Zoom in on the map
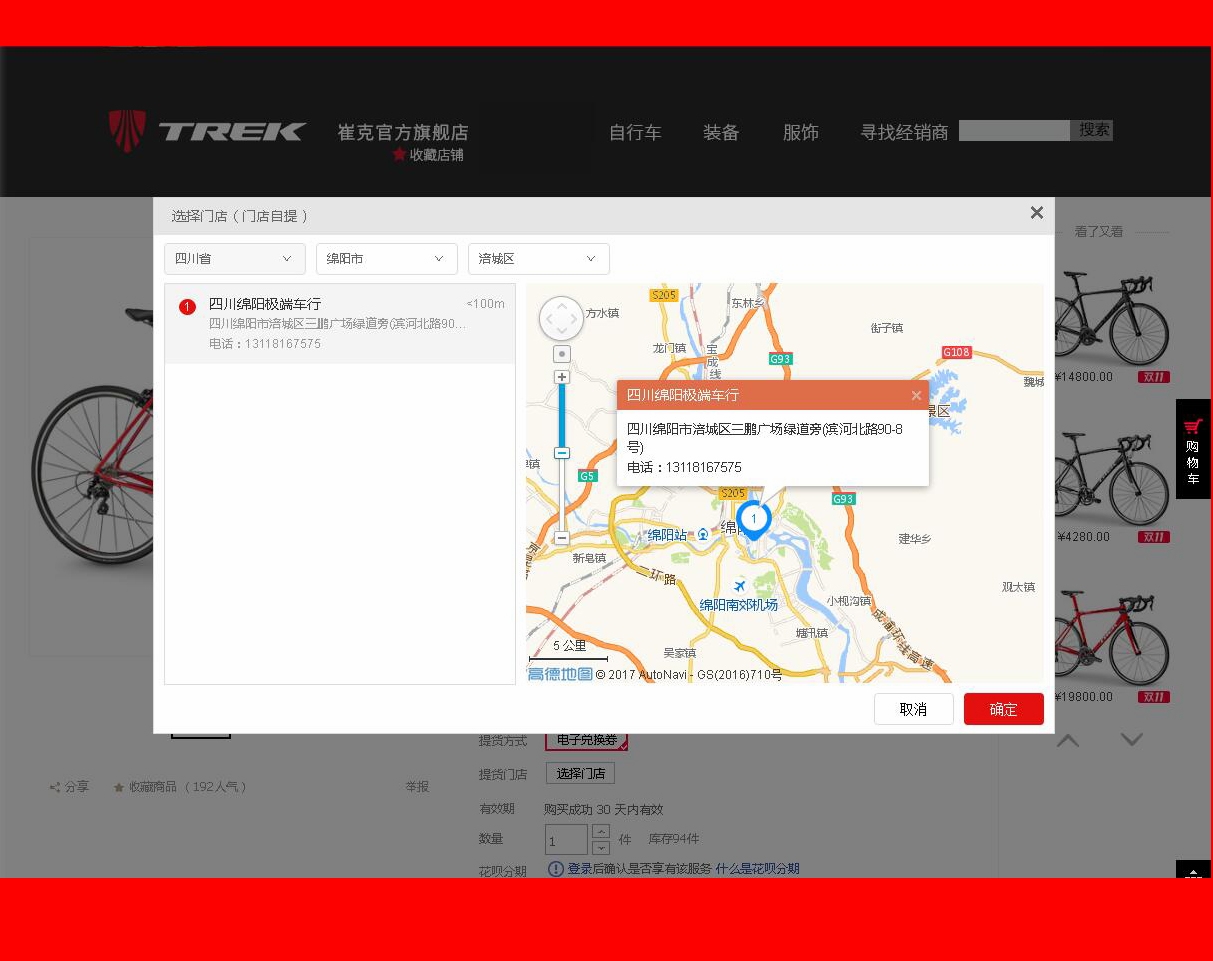This screenshot has height=961, width=1213. tap(562, 377)
